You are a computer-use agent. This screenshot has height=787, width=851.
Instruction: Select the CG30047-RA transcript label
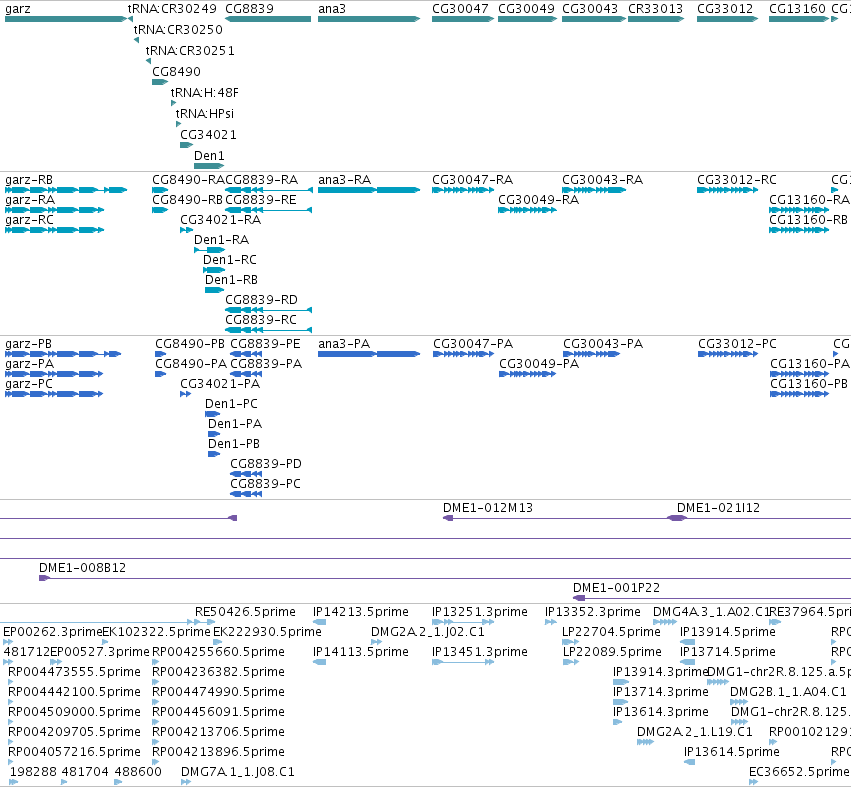pos(472,180)
